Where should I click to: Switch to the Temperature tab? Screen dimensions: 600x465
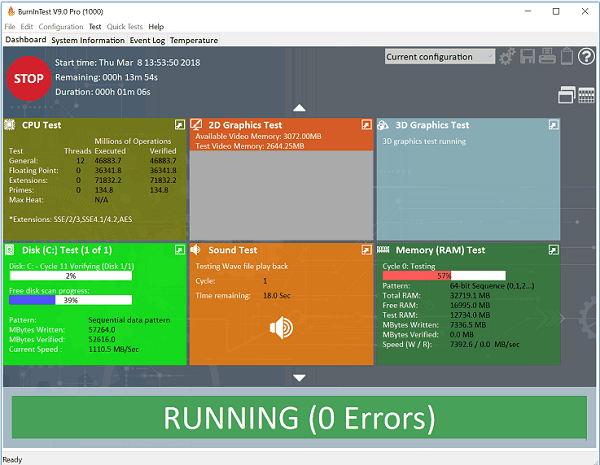point(194,40)
